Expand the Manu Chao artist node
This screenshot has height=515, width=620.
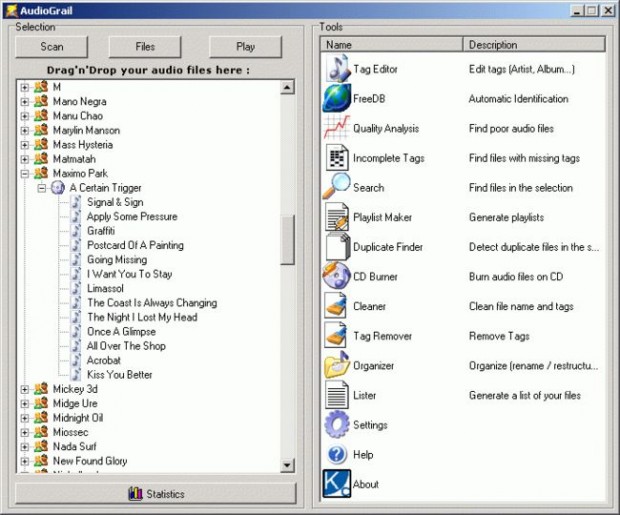point(25,116)
